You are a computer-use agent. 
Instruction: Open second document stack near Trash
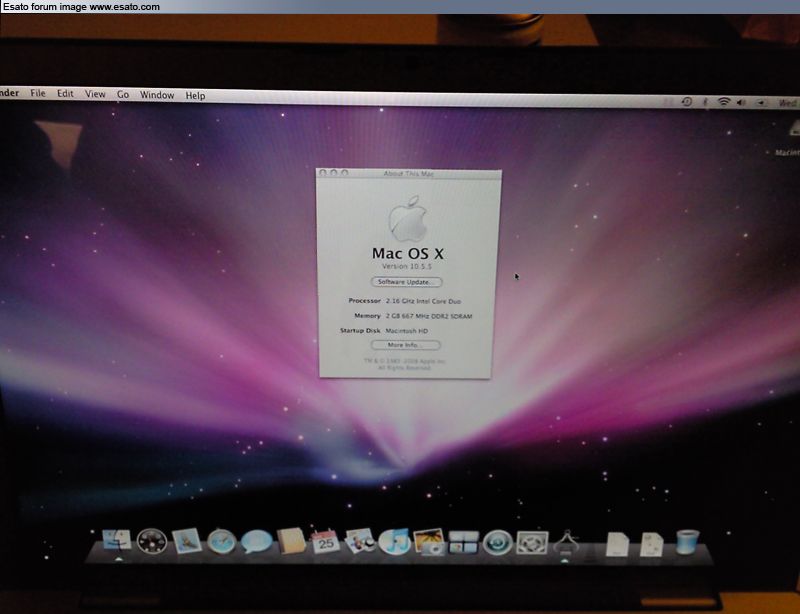(652, 544)
